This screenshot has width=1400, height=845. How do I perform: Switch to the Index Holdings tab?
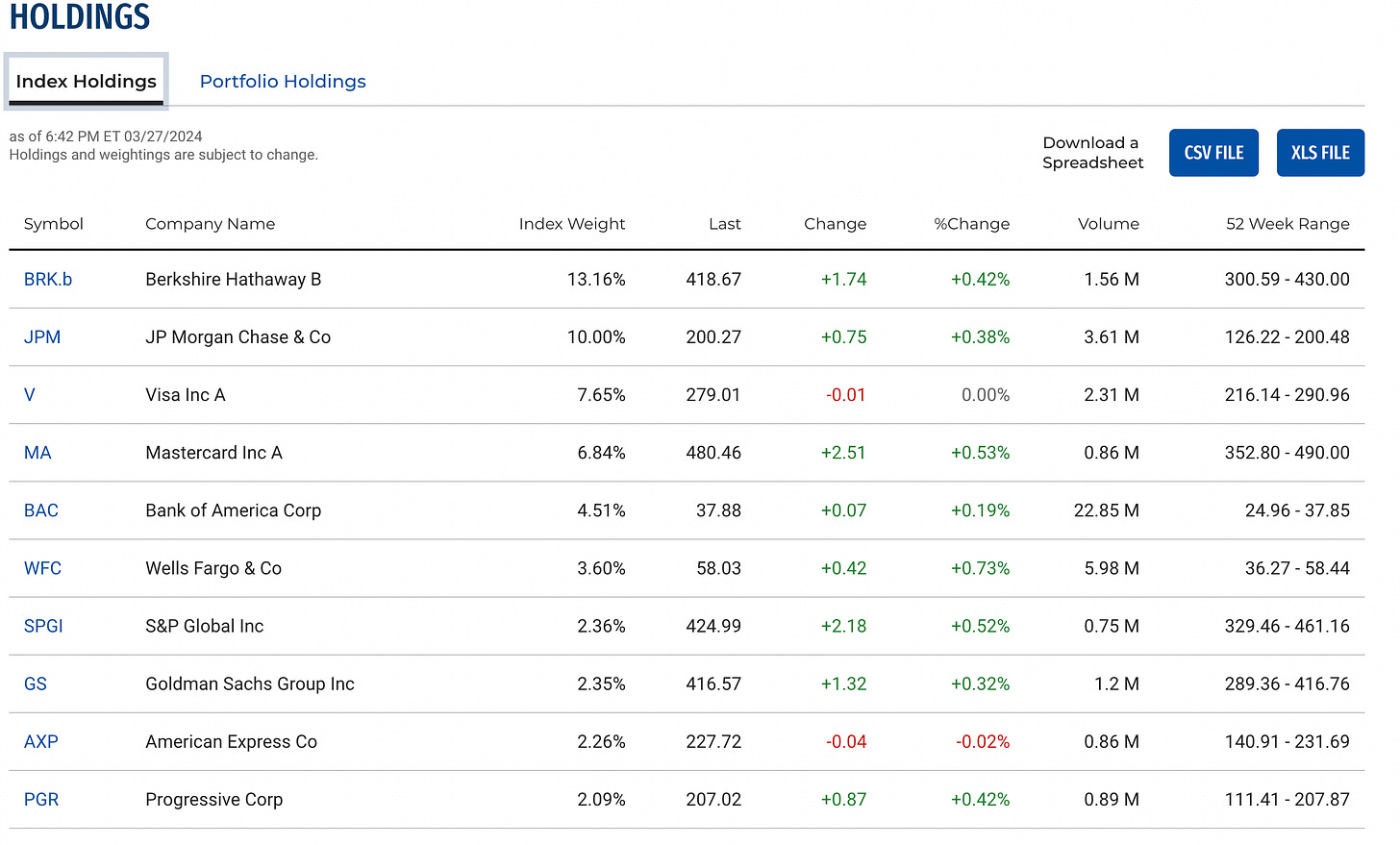coord(87,82)
